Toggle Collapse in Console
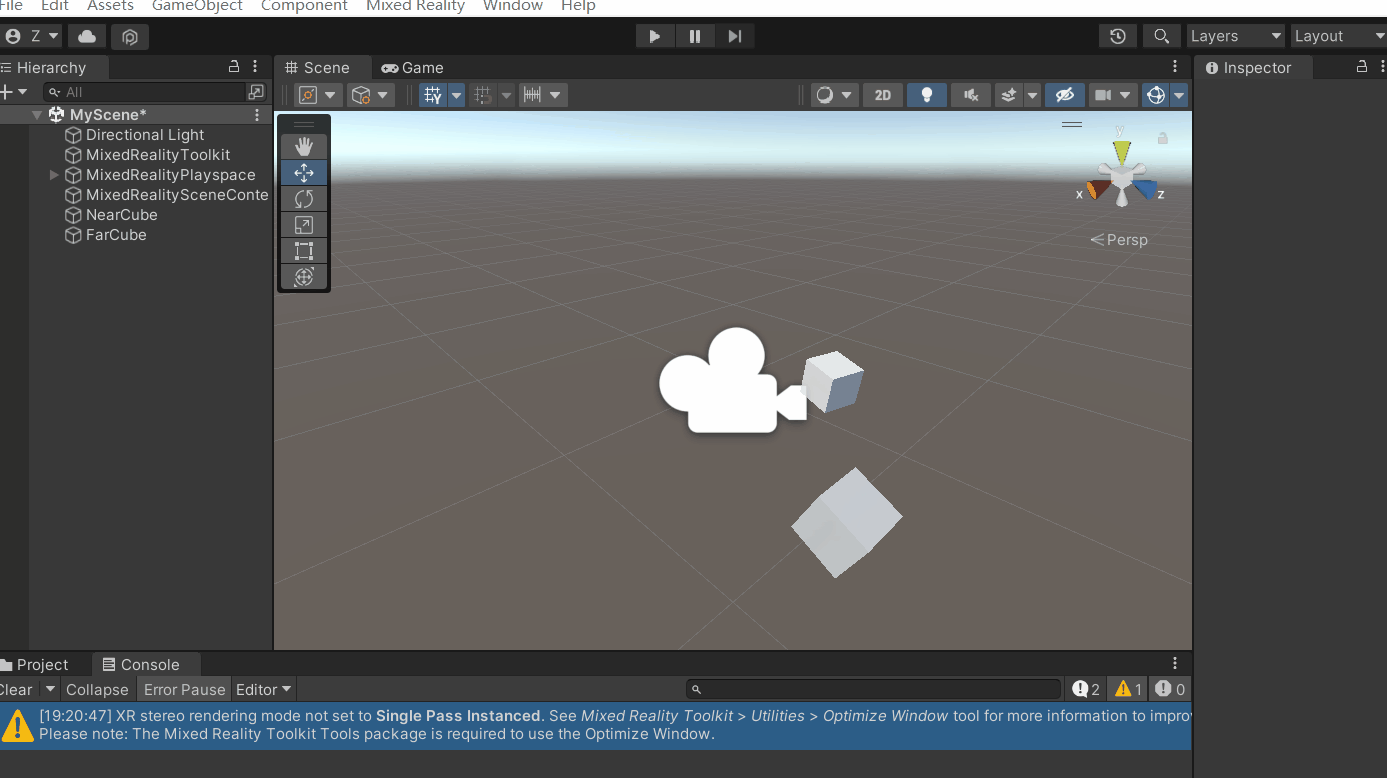The height and width of the screenshot is (778, 1387). [97, 689]
